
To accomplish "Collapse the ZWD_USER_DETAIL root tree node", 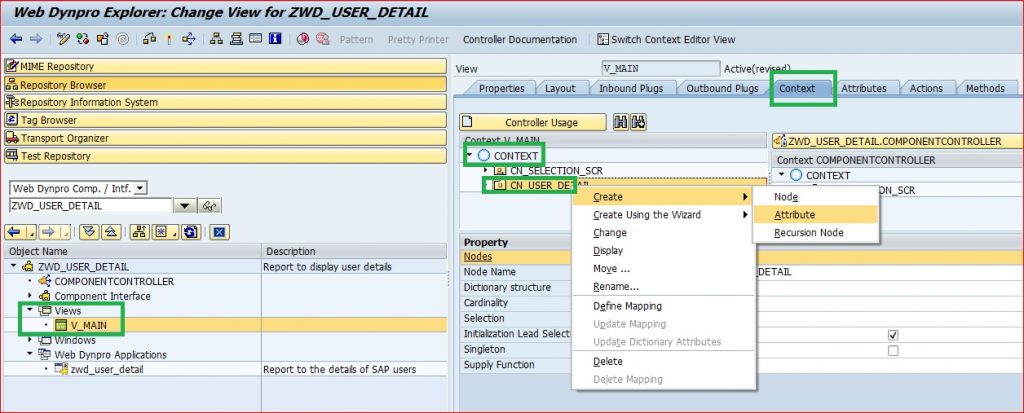I will (14, 267).
